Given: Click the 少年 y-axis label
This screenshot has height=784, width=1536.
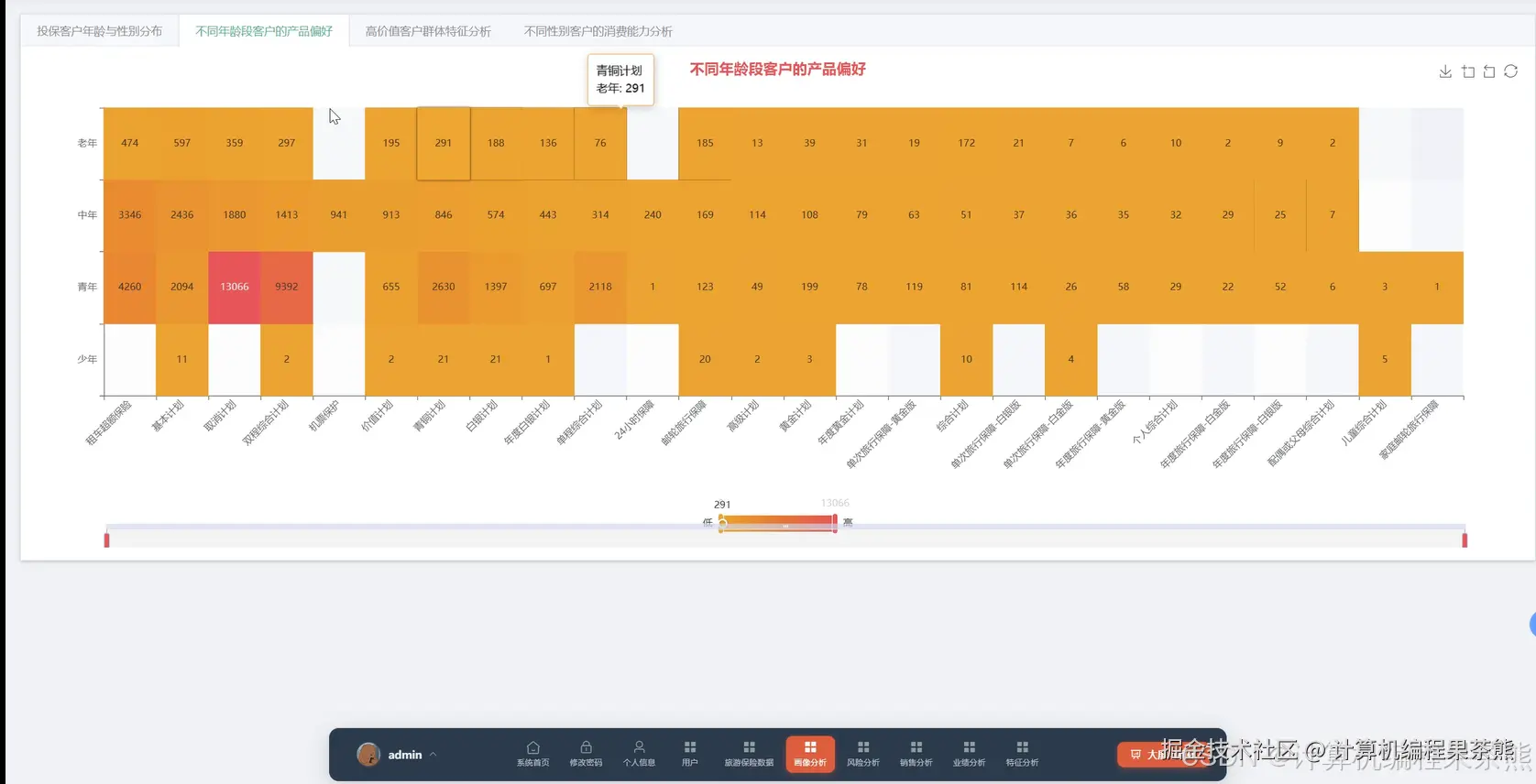Looking at the screenshot, I should [x=87, y=360].
